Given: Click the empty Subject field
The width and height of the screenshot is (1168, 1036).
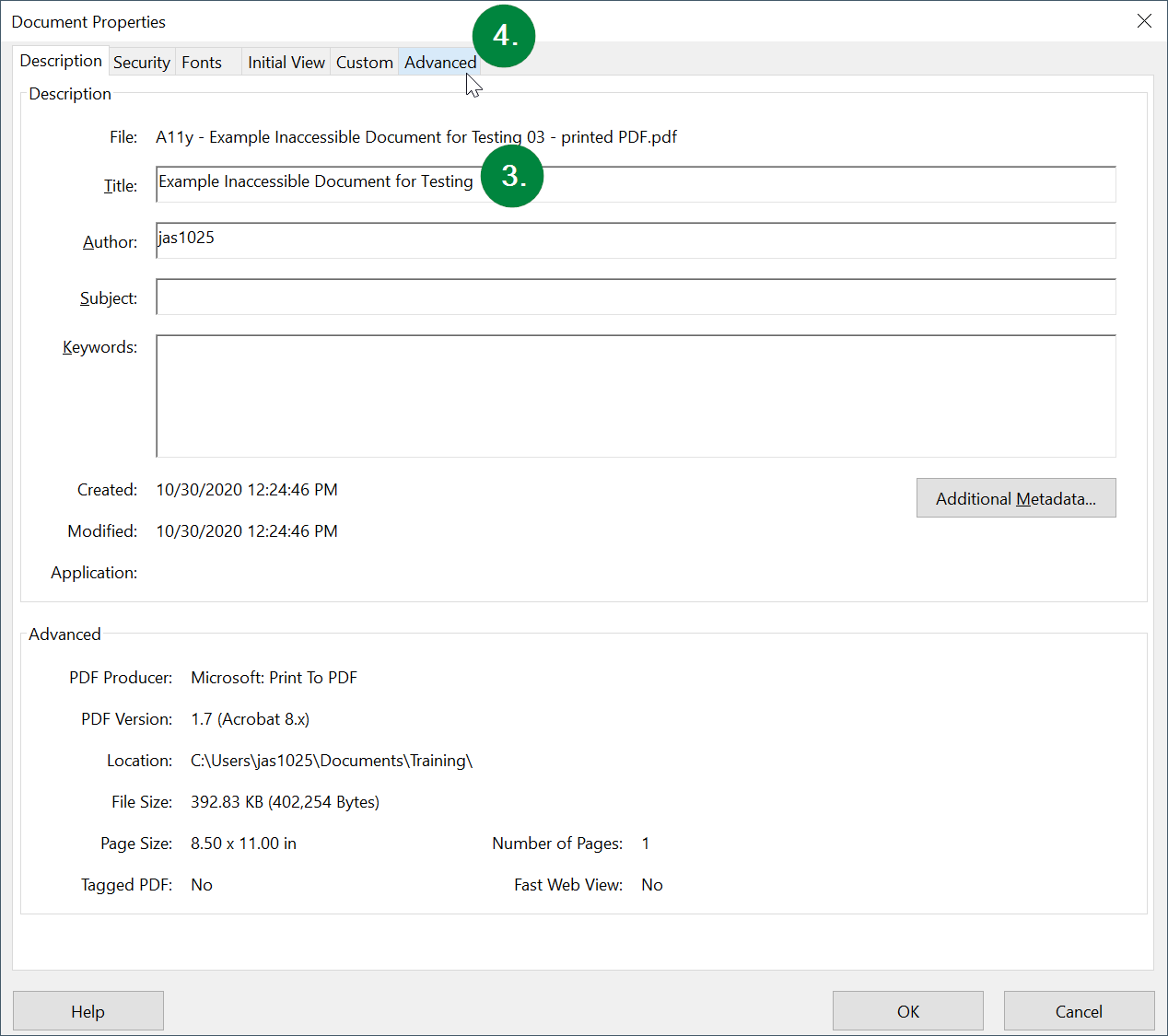Looking at the screenshot, I should (636, 297).
